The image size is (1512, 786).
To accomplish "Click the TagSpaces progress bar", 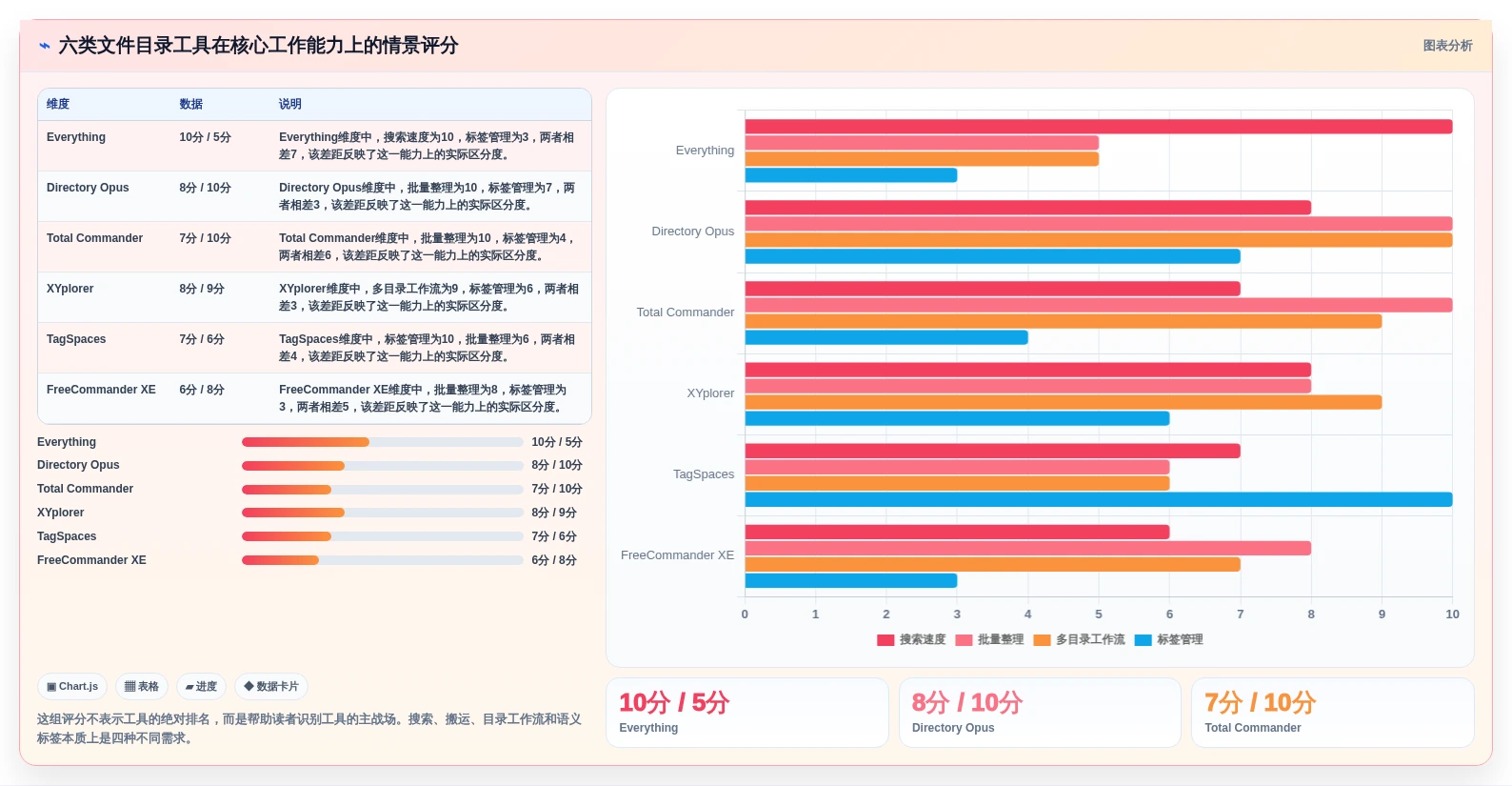I will 383,536.
